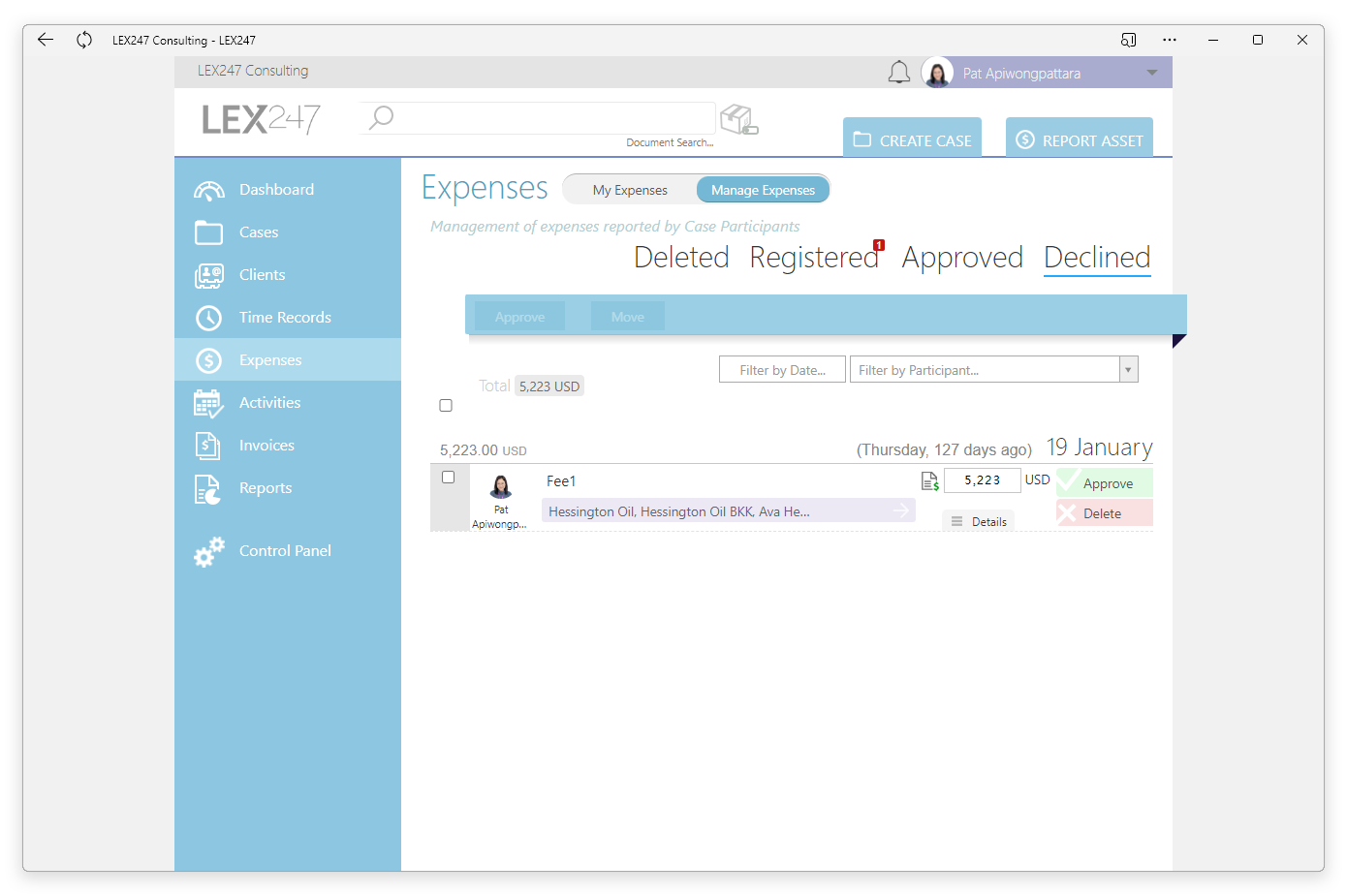The height and width of the screenshot is (896, 1347).
Task: Click the magnifier search icon
Action: coord(382,117)
